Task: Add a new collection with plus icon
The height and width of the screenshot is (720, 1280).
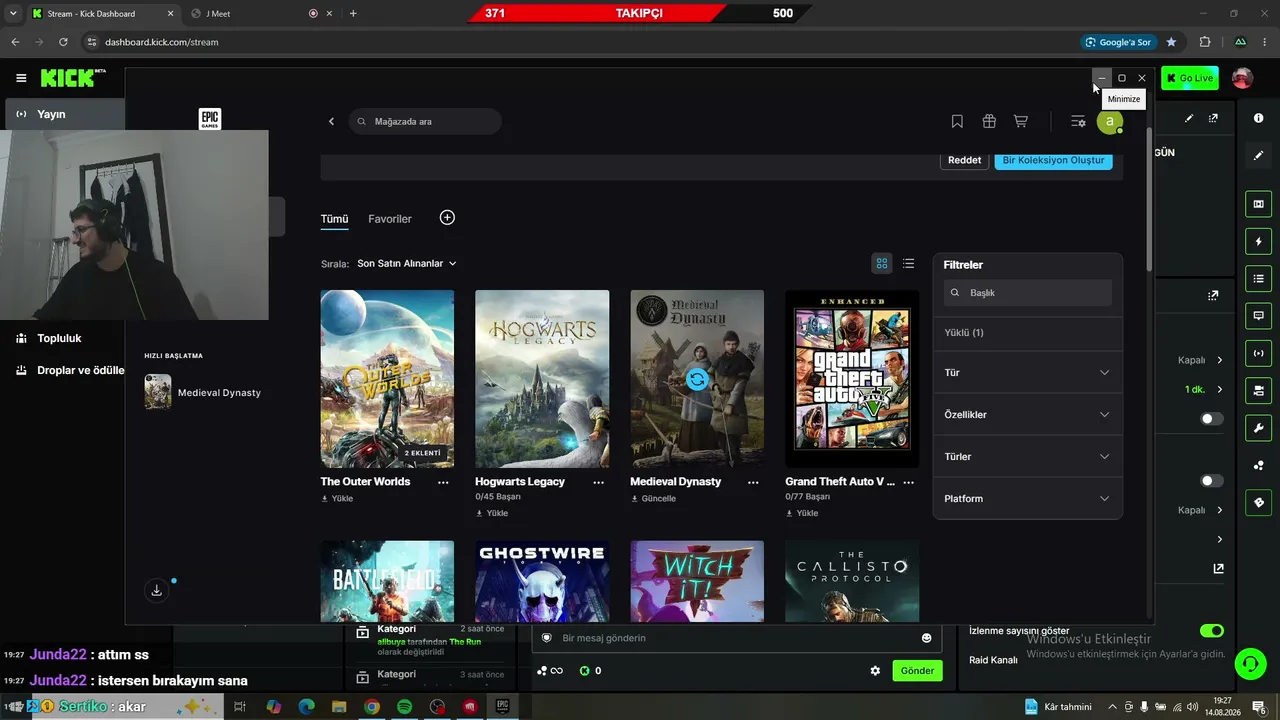Action: [447, 218]
